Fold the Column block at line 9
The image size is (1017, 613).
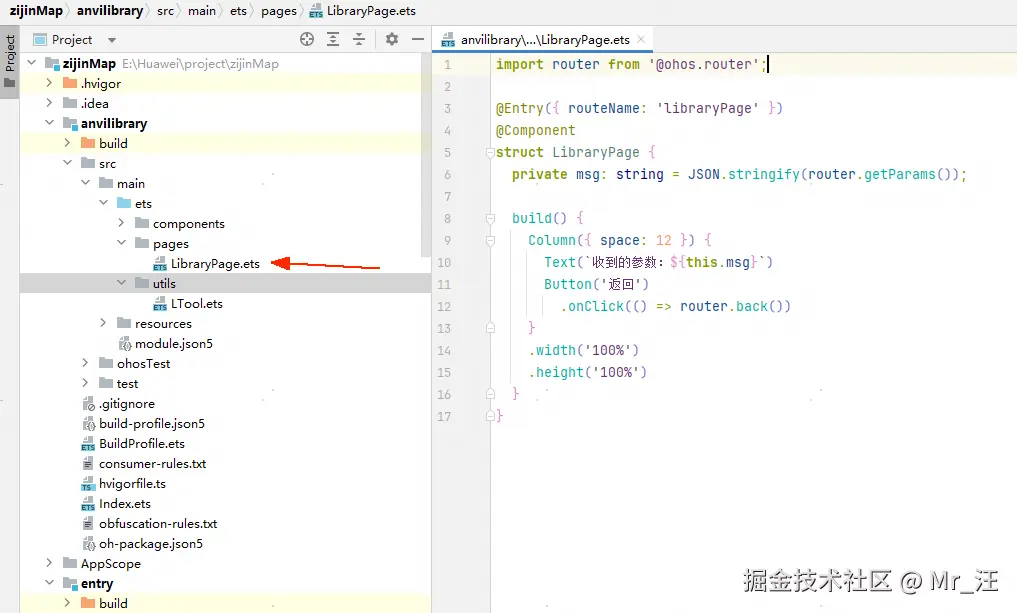point(490,241)
